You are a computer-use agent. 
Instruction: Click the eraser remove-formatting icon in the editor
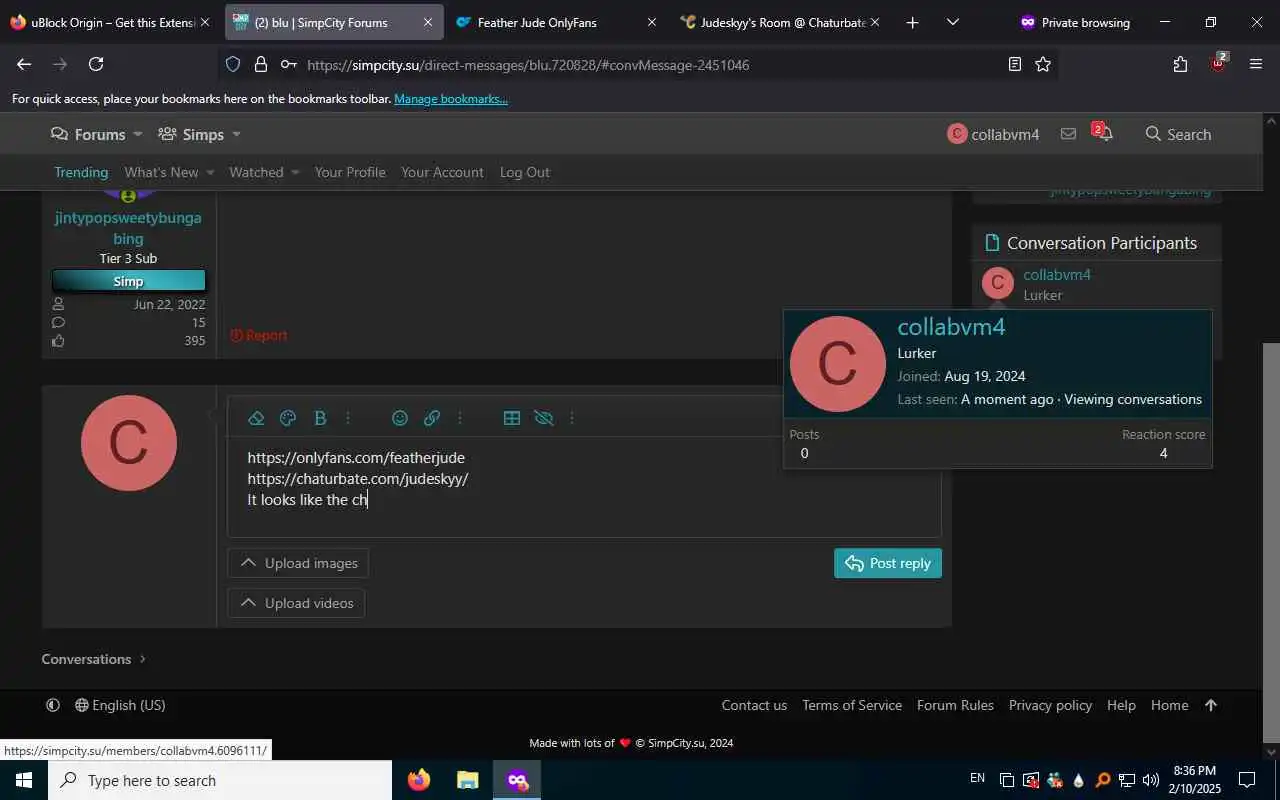pyautogui.click(x=256, y=418)
